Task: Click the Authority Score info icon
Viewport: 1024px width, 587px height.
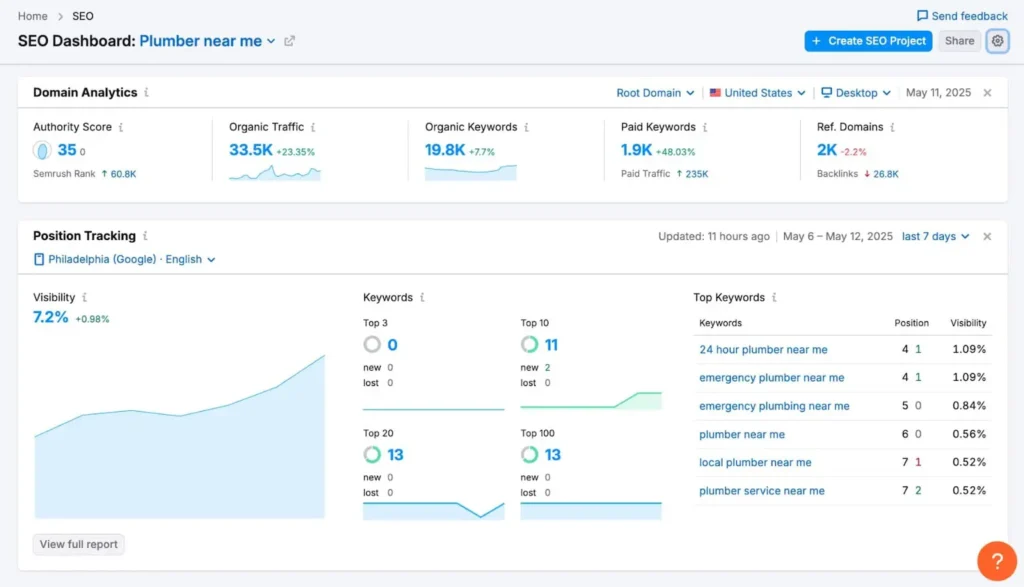Action: (x=122, y=128)
